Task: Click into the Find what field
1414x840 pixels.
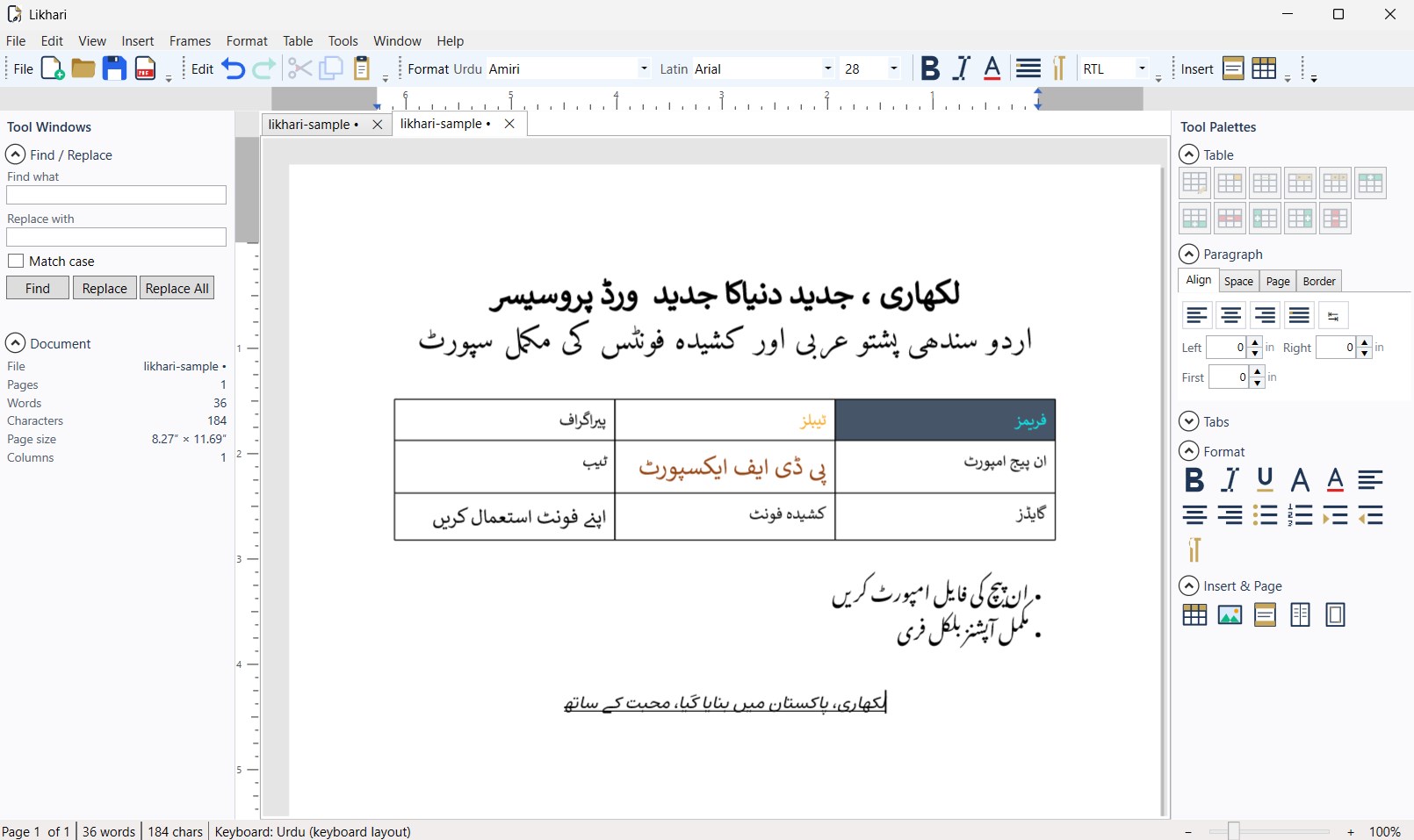Action: [x=116, y=195]
